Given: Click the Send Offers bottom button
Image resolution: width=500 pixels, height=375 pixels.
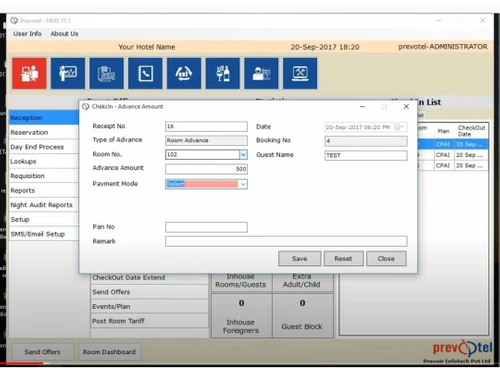Looking at the screenshot, I should (x=43, y=352).
